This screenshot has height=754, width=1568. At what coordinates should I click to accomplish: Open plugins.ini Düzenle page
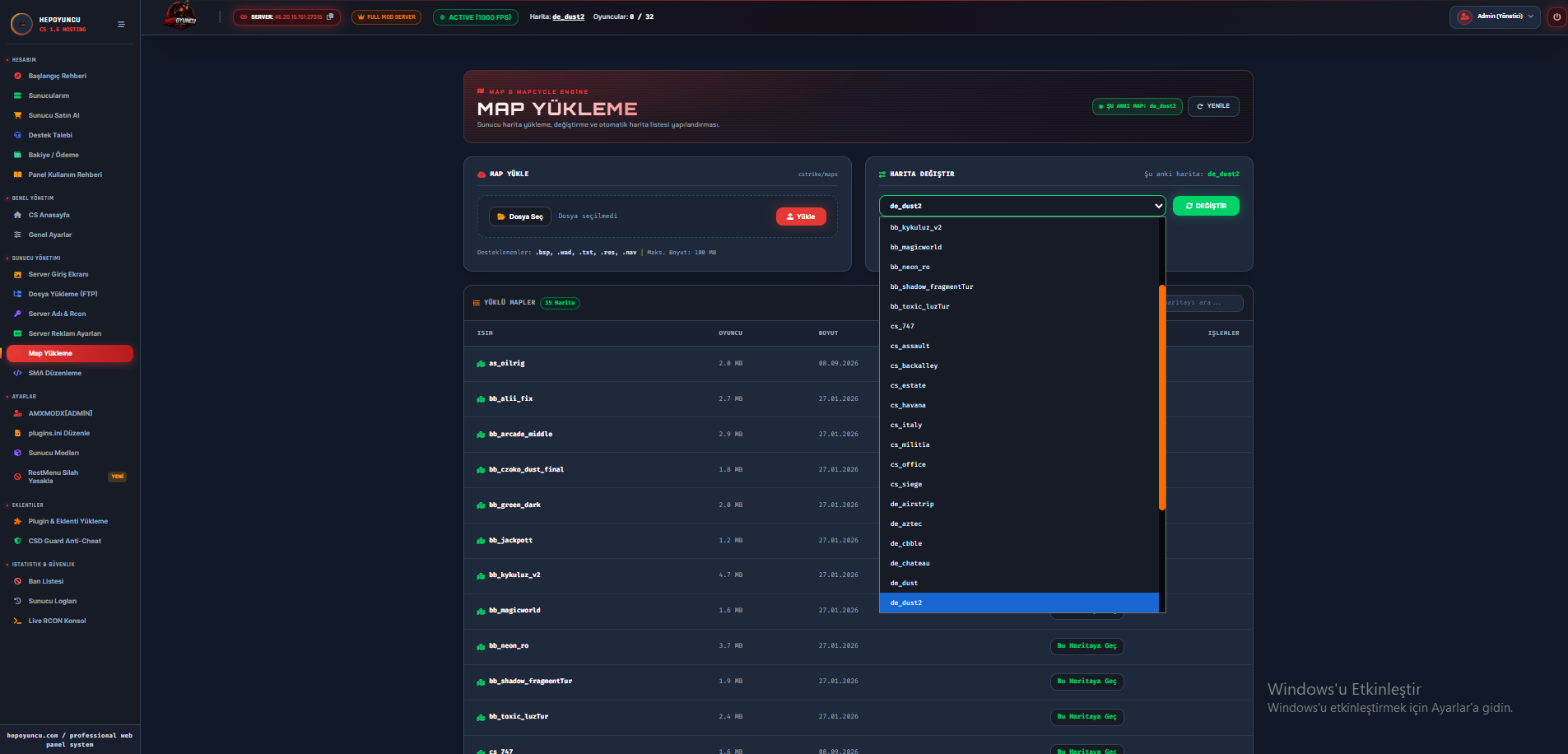[58, 433]
